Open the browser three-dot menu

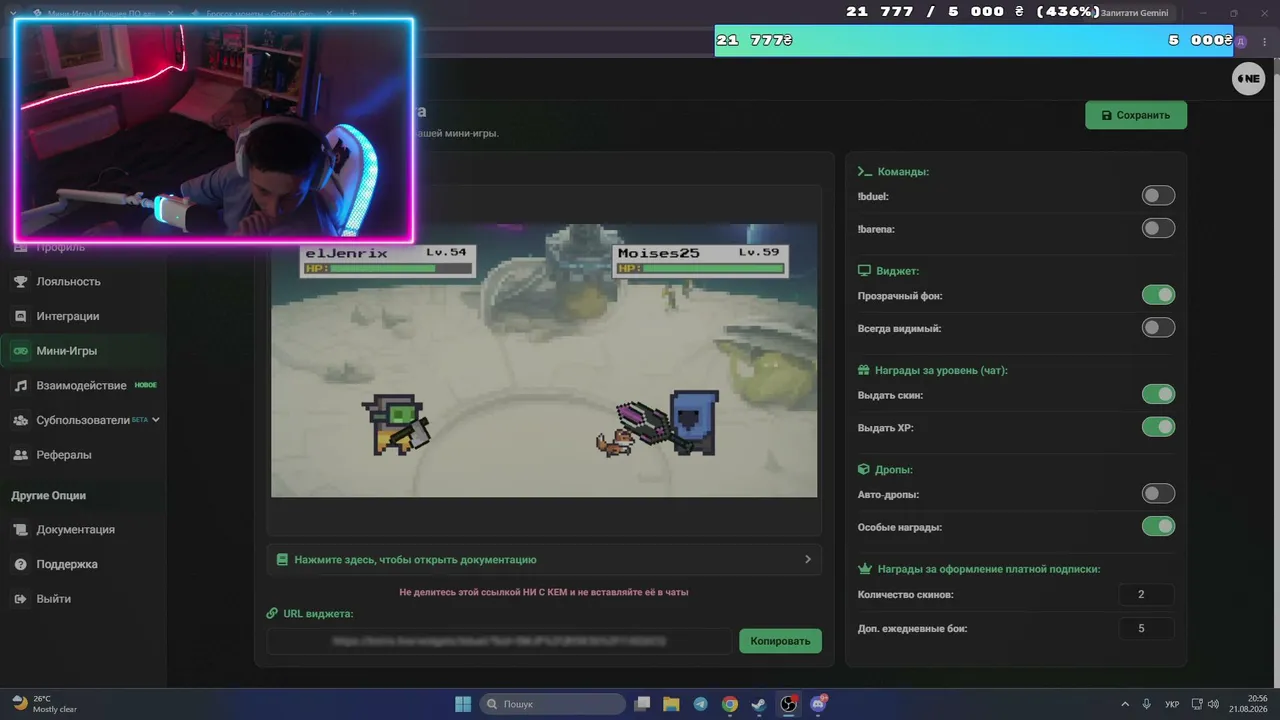click(1263, 42)
